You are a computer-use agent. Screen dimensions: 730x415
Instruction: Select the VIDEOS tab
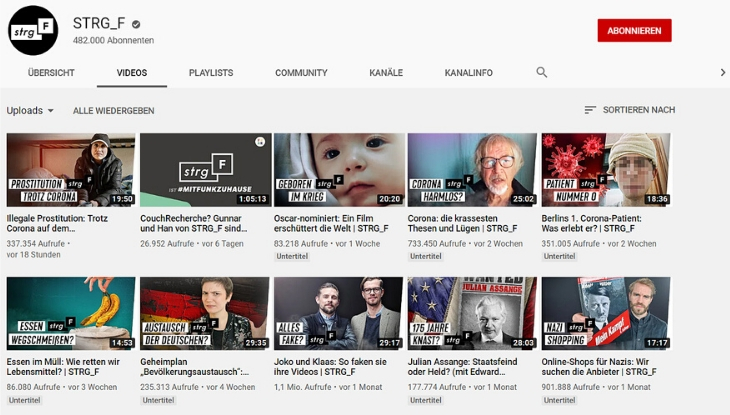[132, 73]
